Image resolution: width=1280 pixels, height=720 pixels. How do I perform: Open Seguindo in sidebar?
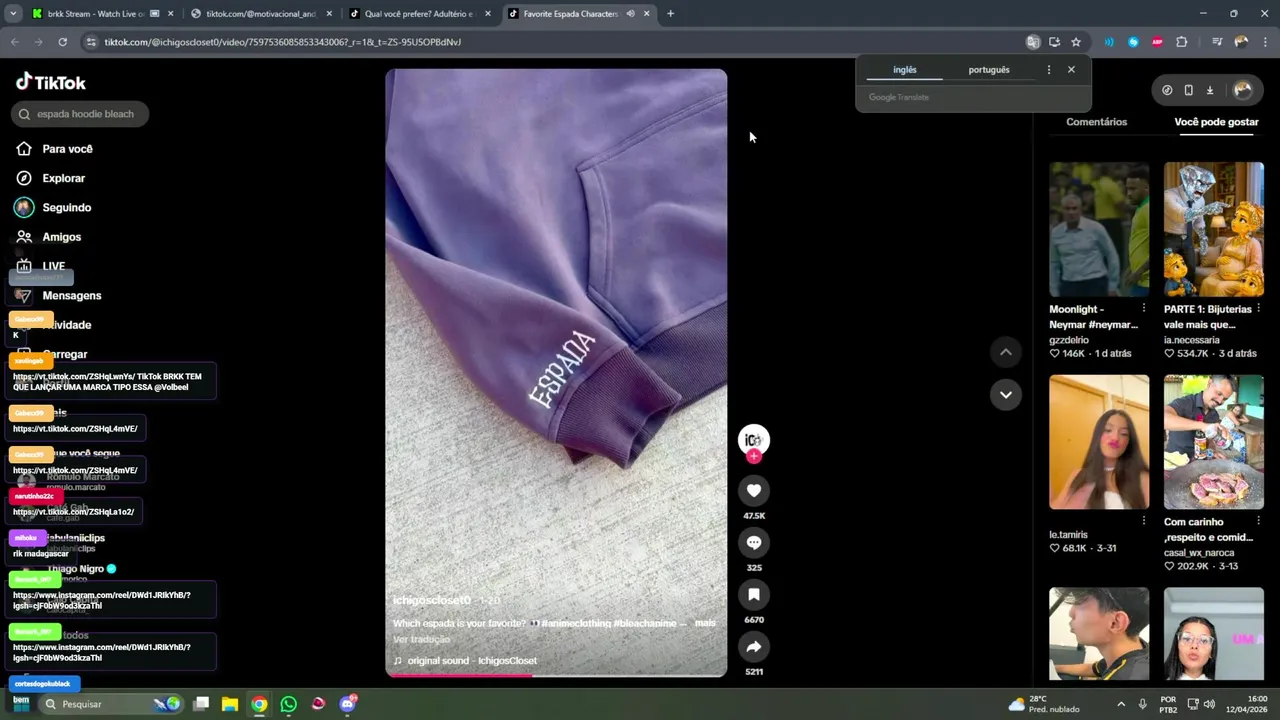(x=66, y=208)
